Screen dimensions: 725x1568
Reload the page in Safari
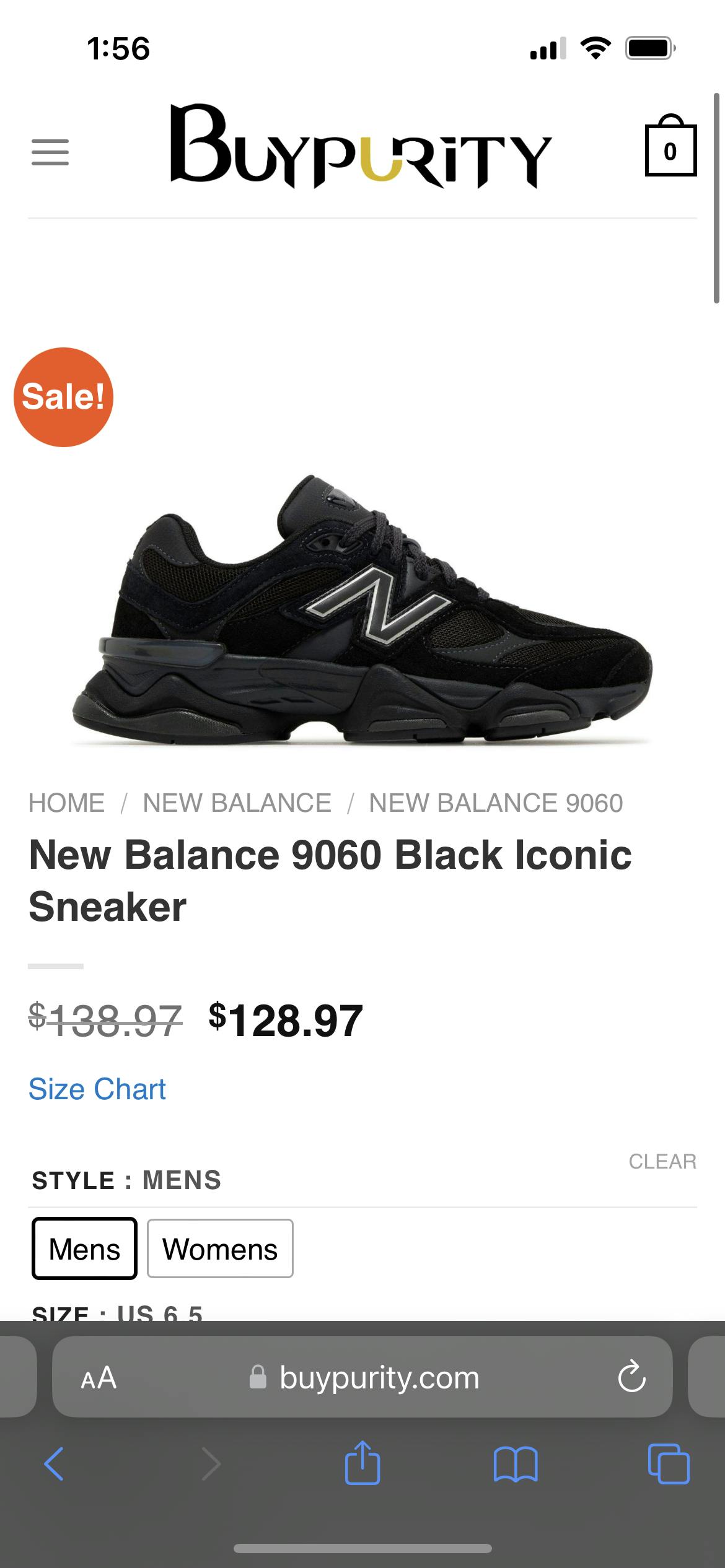click(x=631, y=1377)
